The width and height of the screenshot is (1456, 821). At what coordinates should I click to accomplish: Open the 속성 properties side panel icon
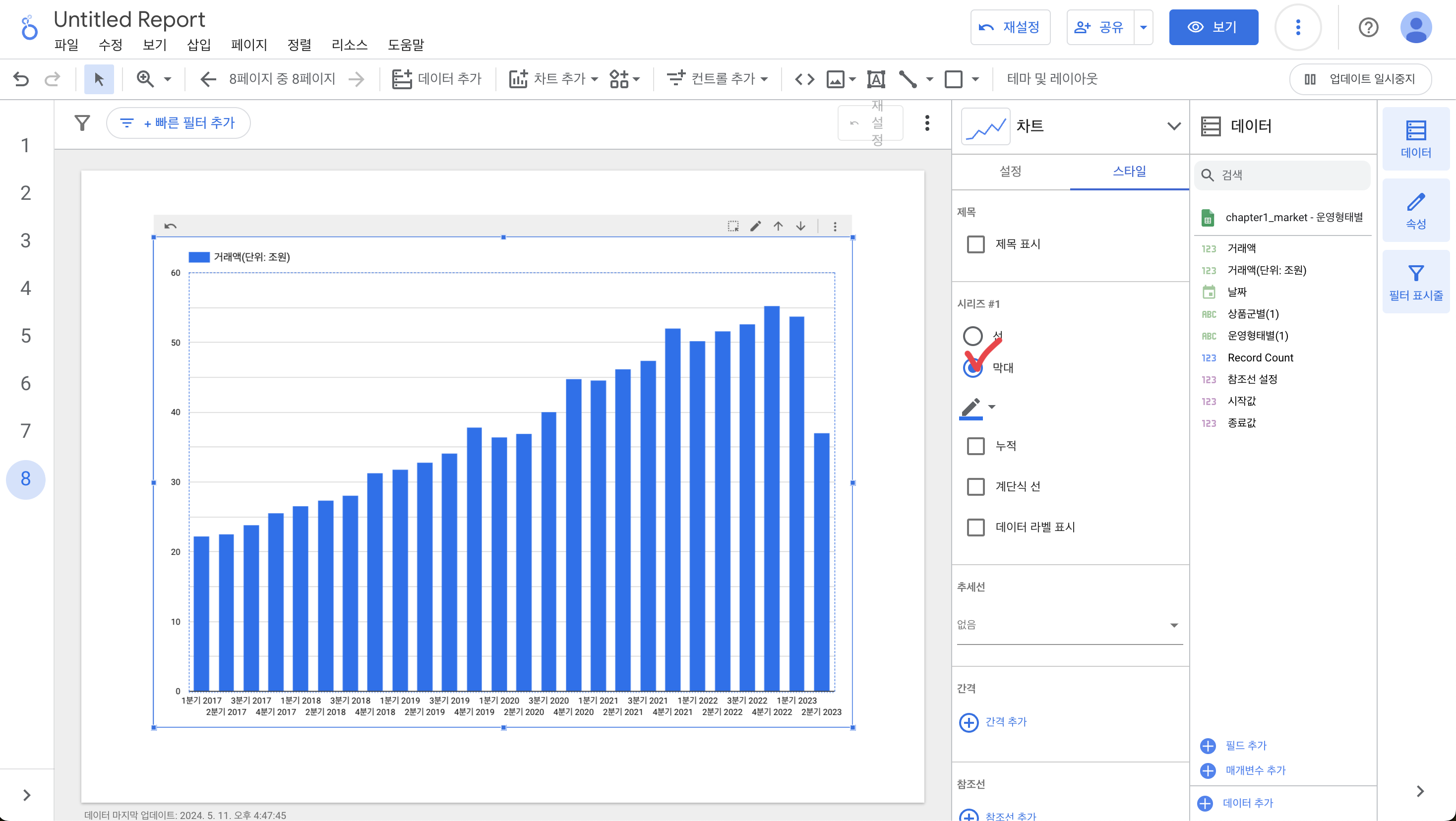[1415, 211]
